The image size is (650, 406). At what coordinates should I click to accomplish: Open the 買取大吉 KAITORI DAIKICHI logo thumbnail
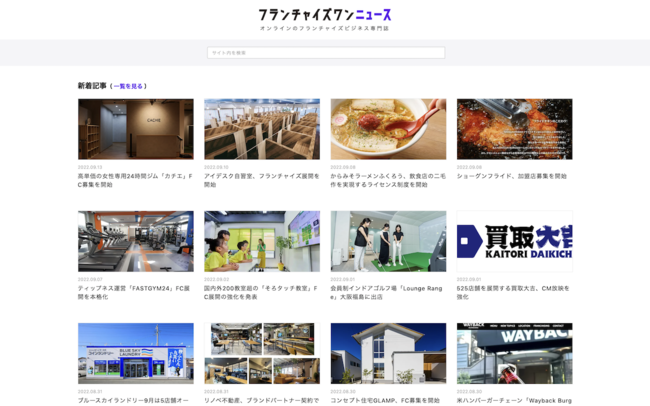point(514,241)
